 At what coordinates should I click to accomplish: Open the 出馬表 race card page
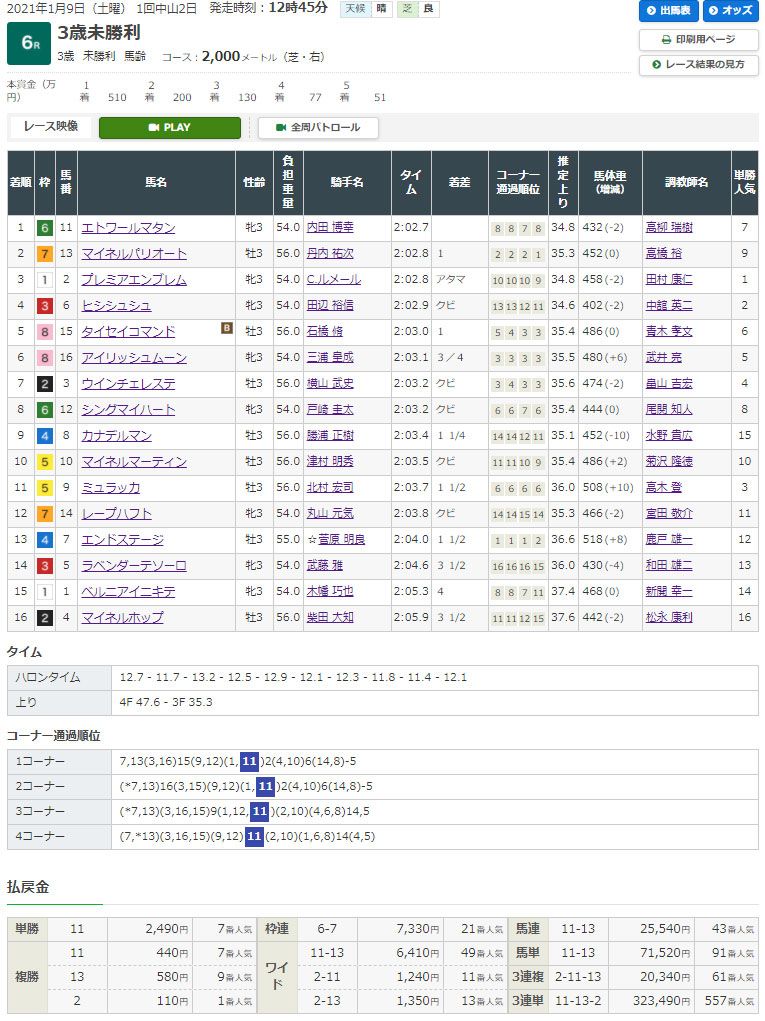(x=668, y=11)
